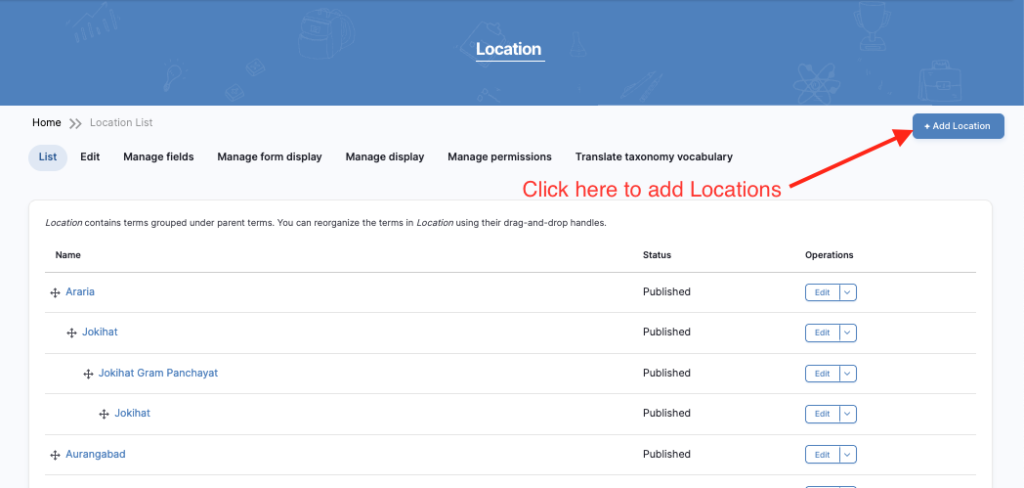Open the Araria term link
1024x488 pixels.
pos(80,292)
